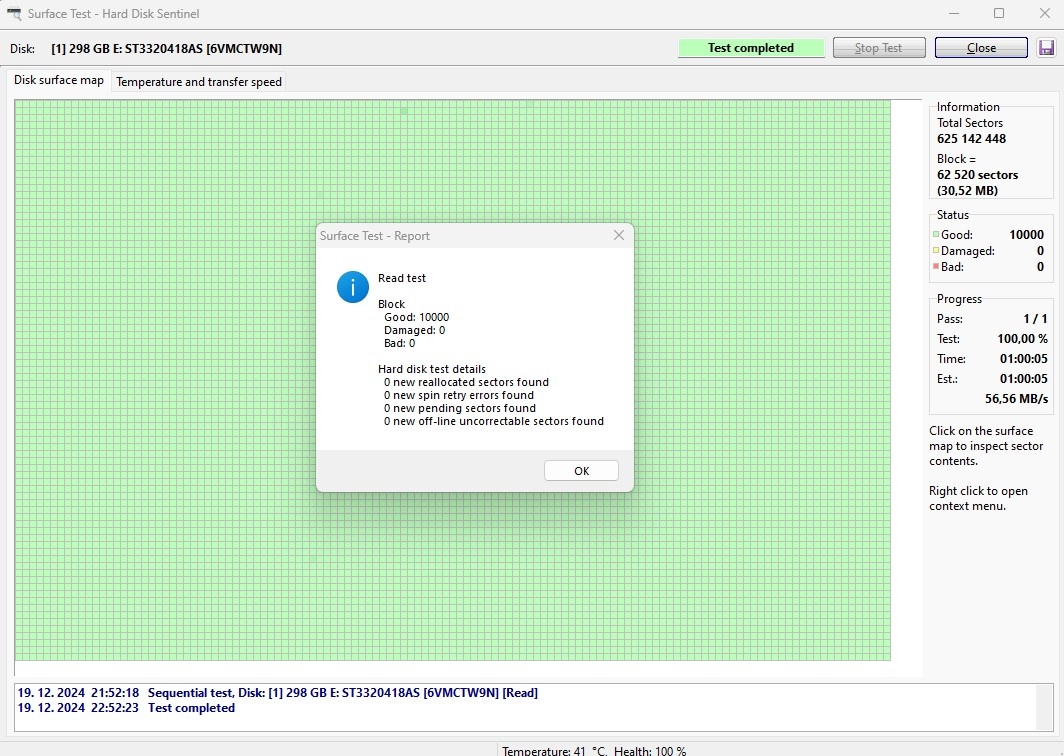The image size is (1064, 756).
Task: Click the green Test completed status indicator
Action: coord(750,48)
